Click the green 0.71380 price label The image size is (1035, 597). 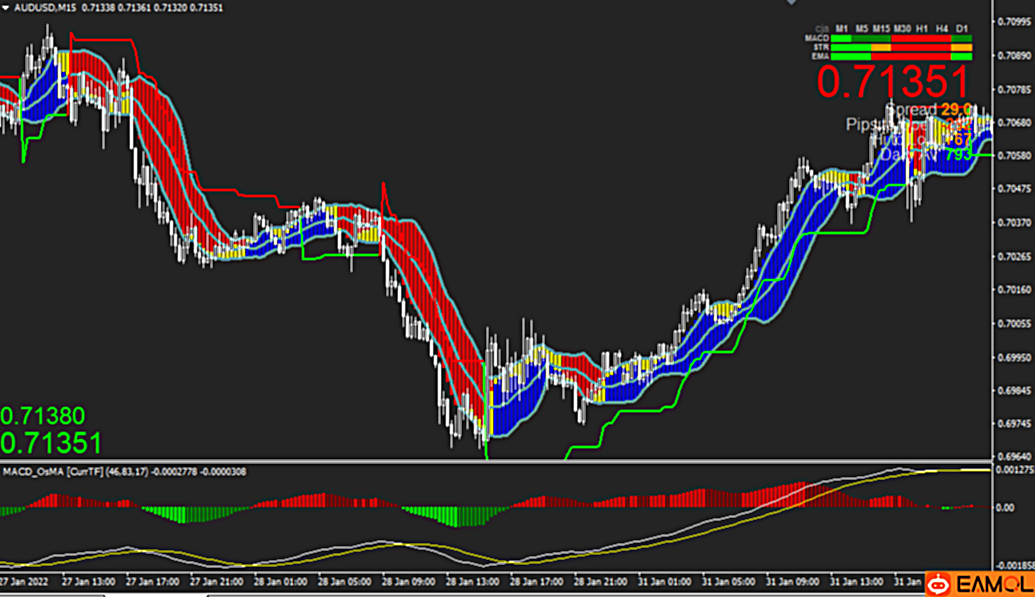(x=43, y=415)
